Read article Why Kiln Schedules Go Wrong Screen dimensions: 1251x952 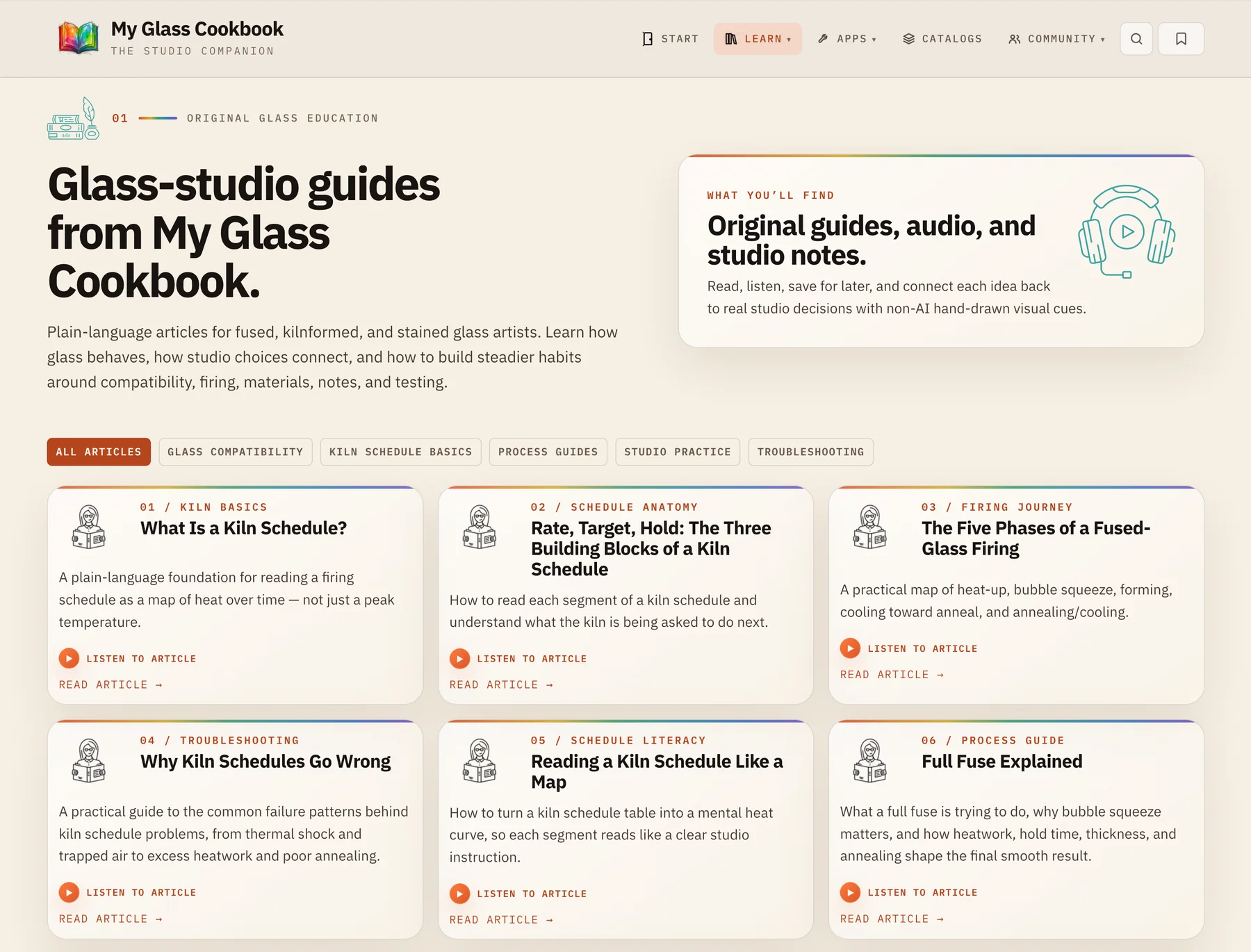coord(111,919)
